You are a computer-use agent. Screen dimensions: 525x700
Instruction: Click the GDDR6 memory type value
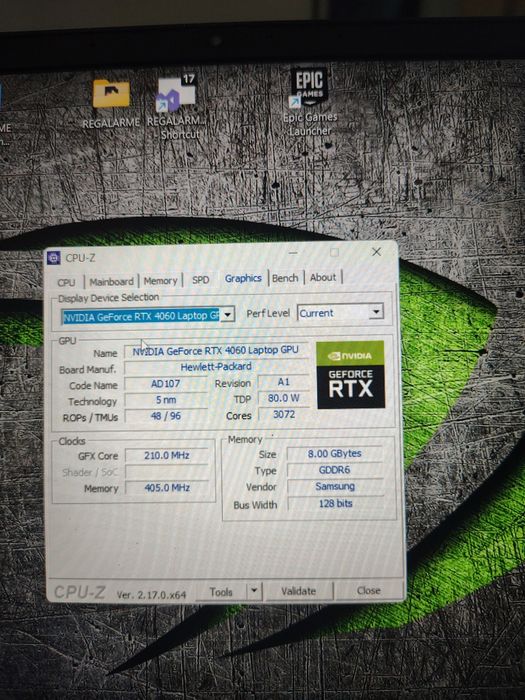[x=335, y=470]
